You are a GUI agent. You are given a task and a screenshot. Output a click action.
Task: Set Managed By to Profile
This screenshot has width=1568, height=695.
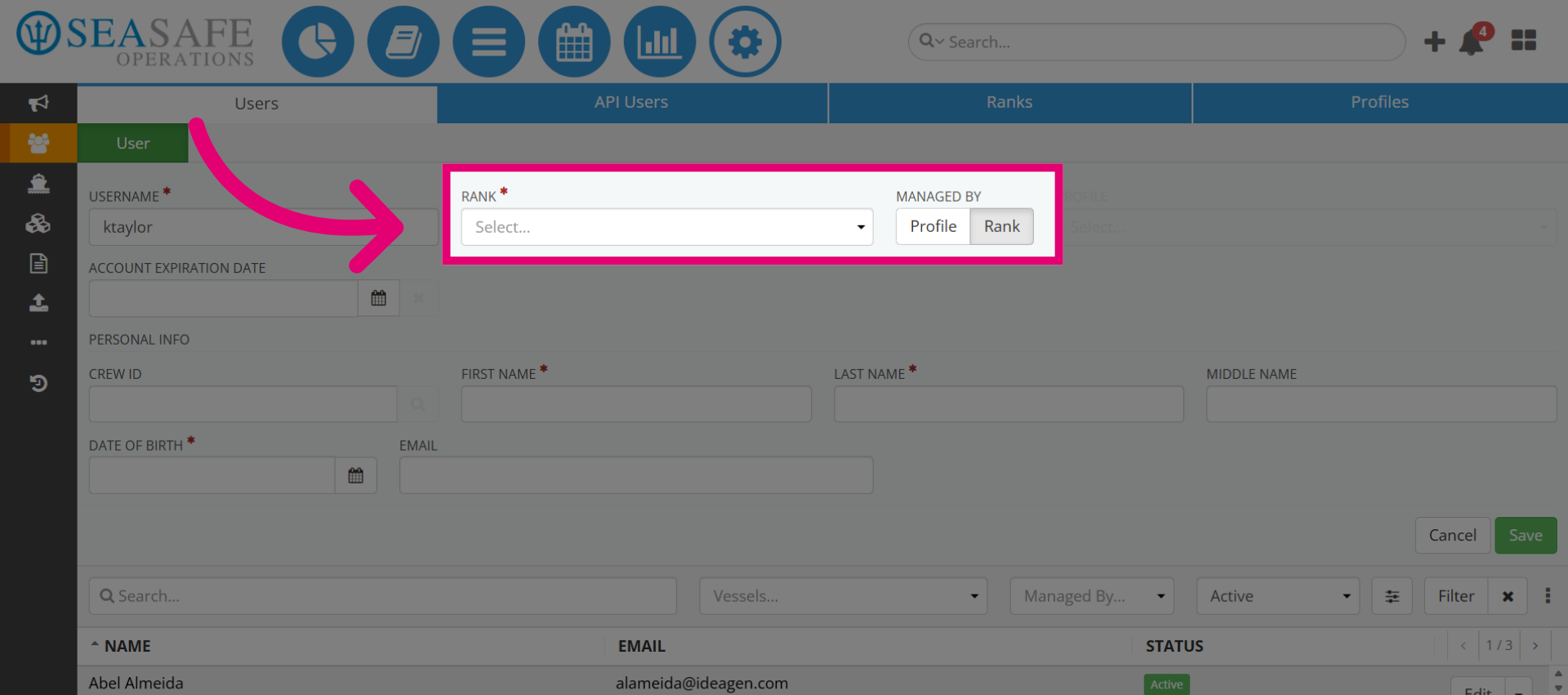[x=933, y=226]
